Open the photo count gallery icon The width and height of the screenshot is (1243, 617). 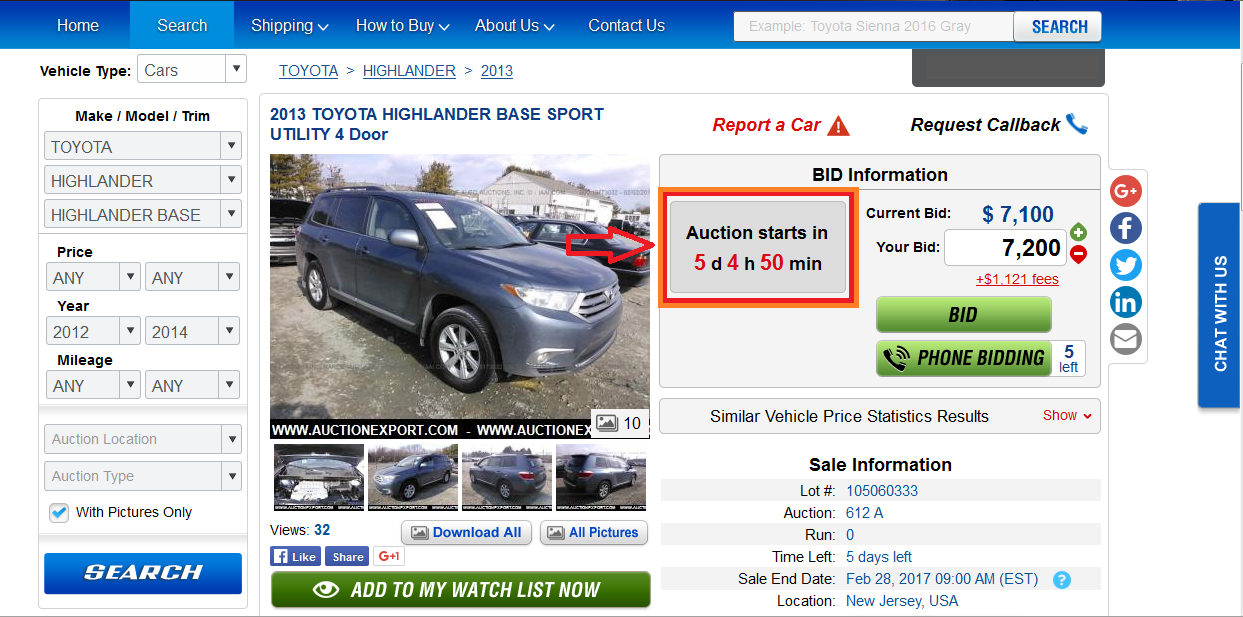click(620, 423)
